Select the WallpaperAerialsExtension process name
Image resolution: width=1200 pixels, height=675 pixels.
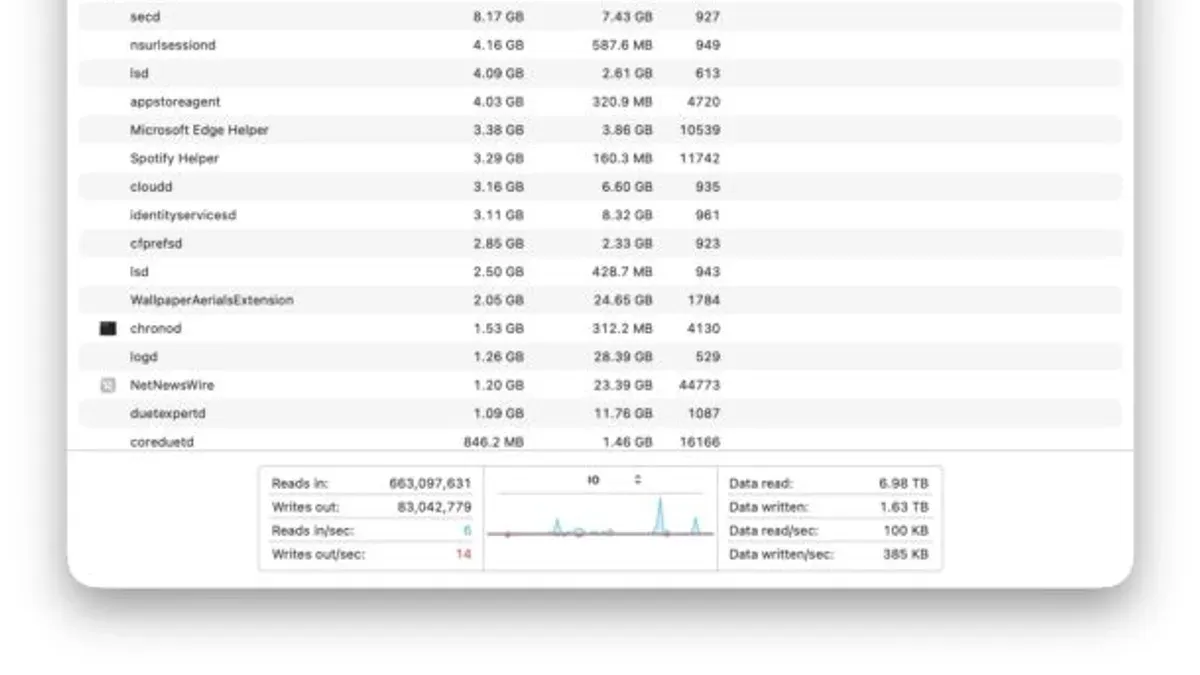(212, 300)
